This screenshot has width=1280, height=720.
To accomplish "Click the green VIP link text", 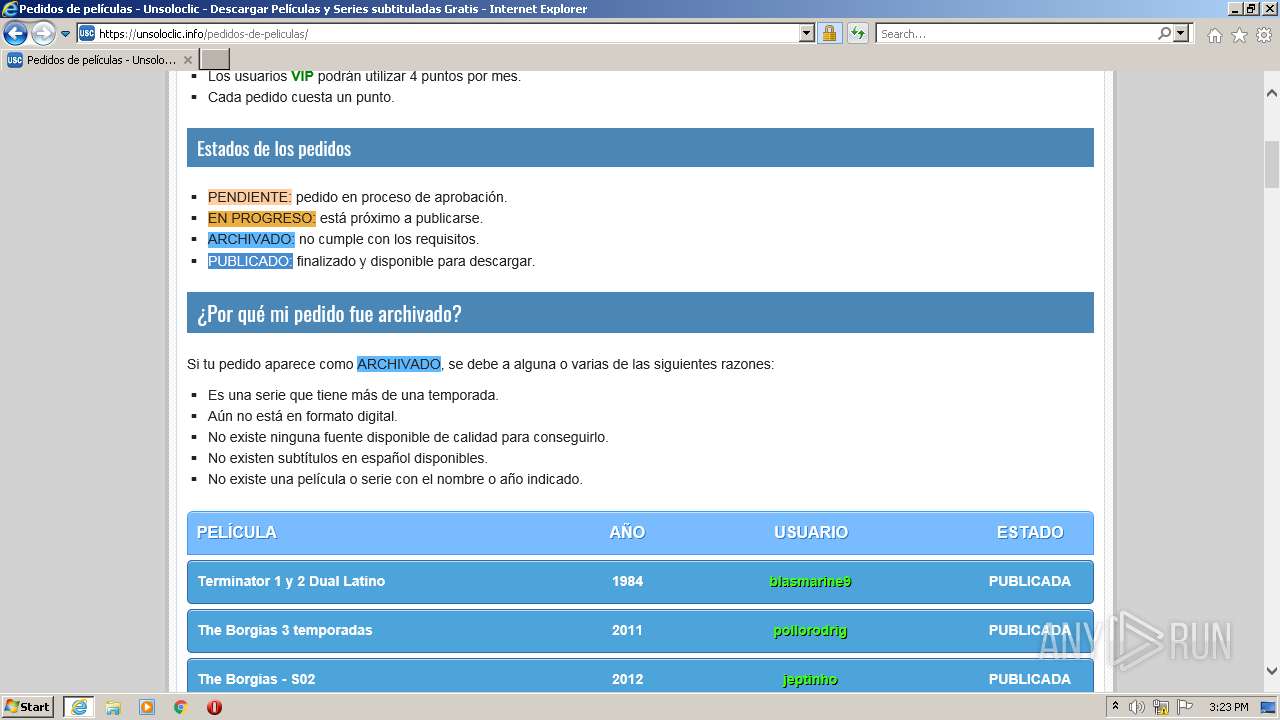I will coord(302,76).
